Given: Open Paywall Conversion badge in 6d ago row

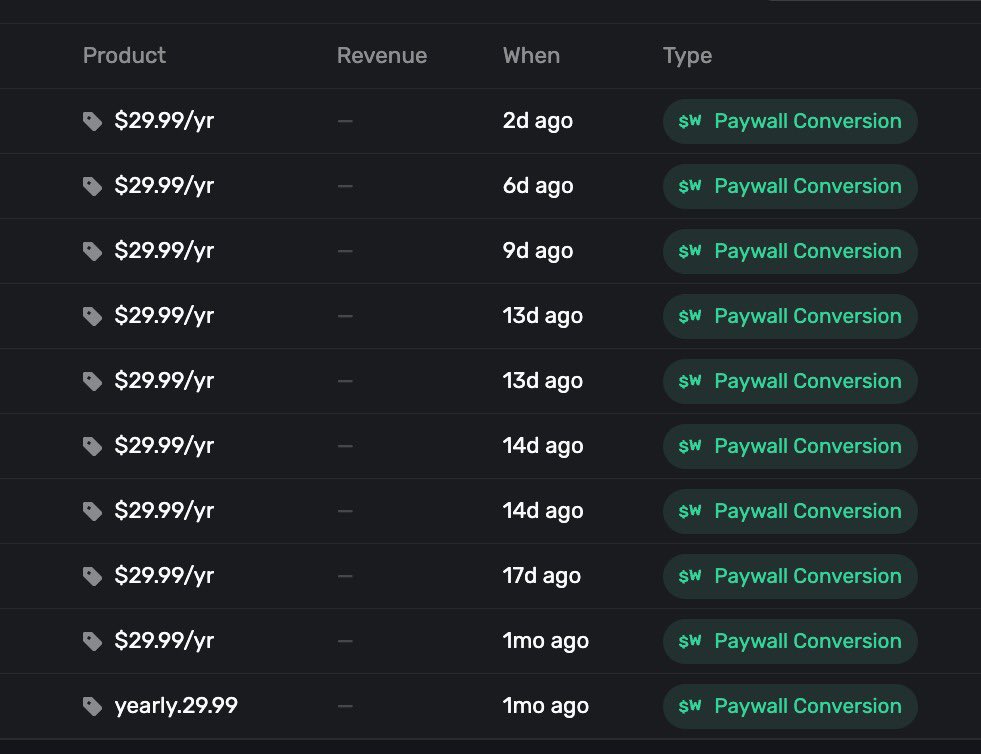Looking at the screenshot, I should pyautogui.click(x=790, y=186).
